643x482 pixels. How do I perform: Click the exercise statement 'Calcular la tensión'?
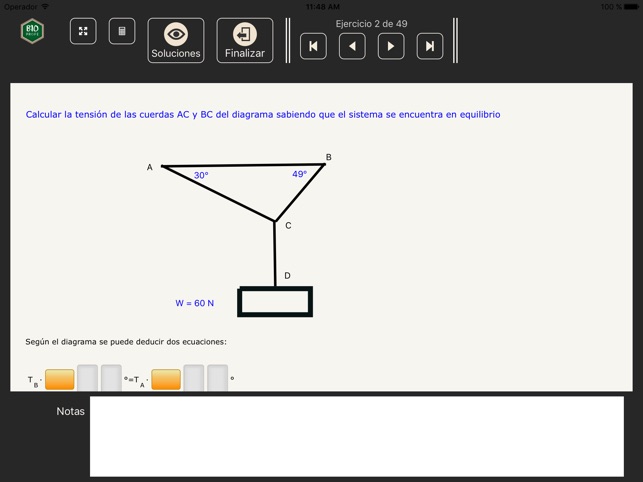tap(263, 114)
